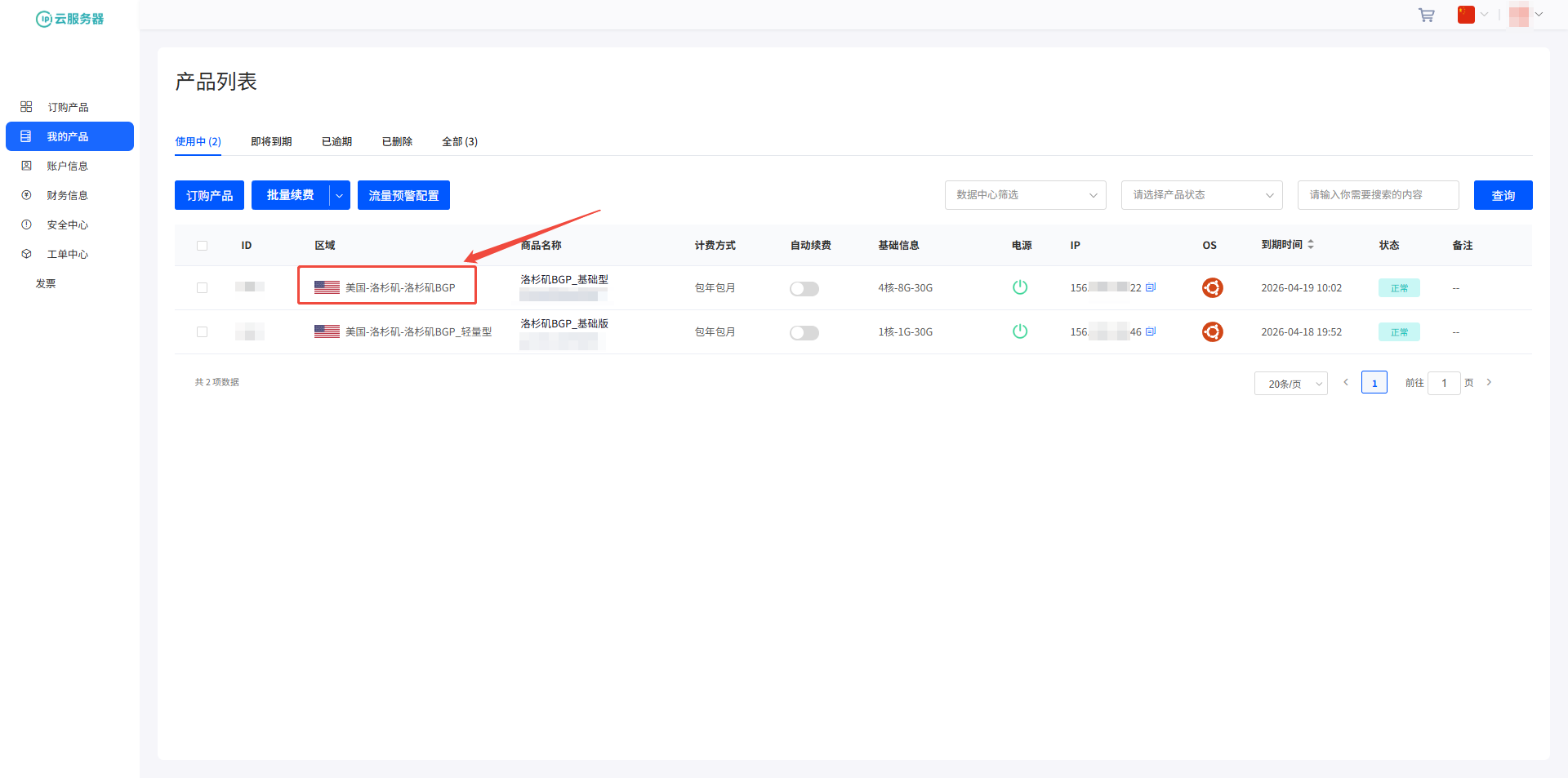The width and height of the screenshot is (1568, 778).
Task: Open the shopping cart icon
Action: pyautogui.click(x=1426, y=16)
